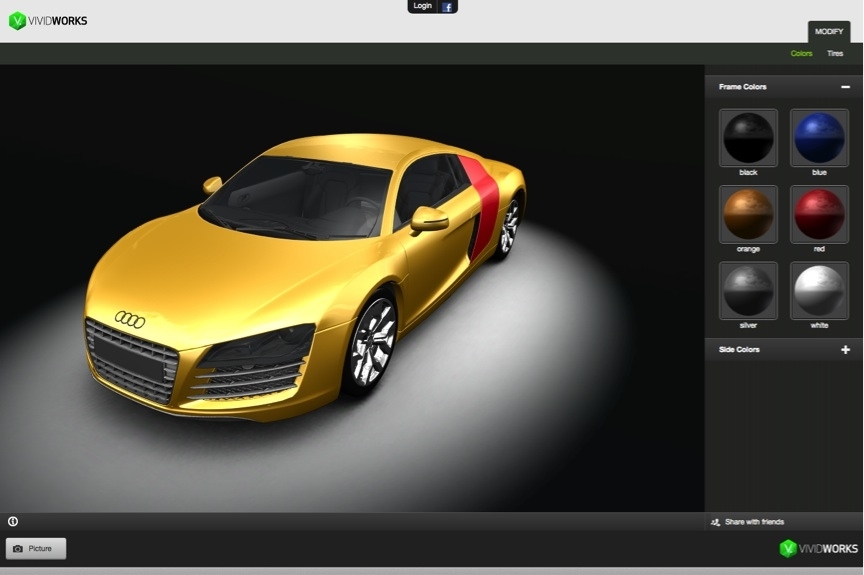Pick the blue frame color swatch
The image size is (864, 575).
pos(819,138)
